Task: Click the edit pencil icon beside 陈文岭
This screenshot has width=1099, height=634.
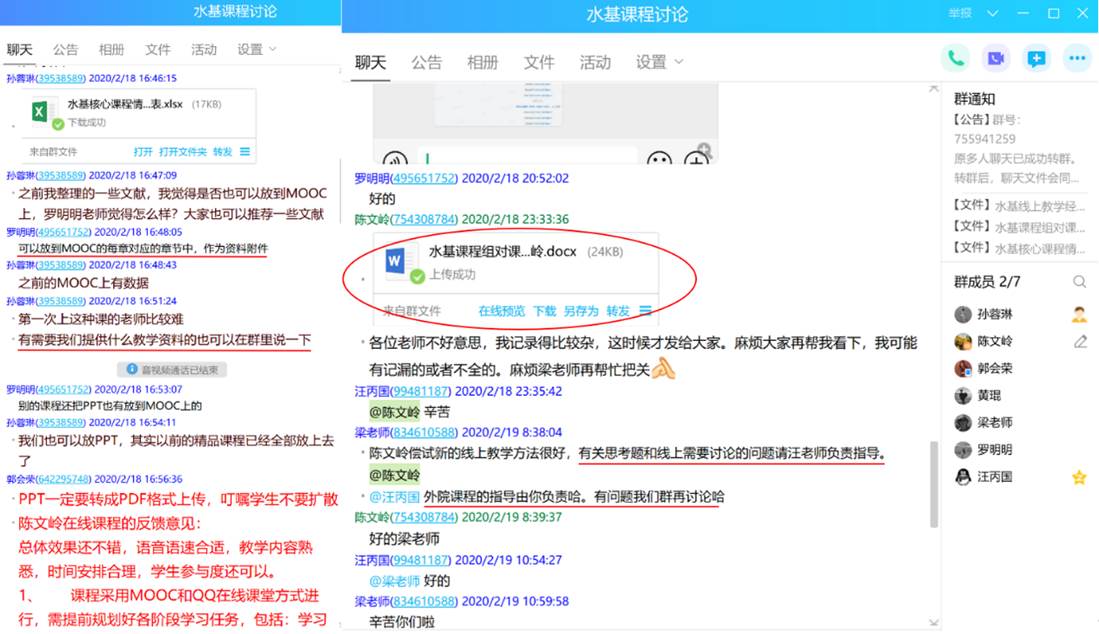Action: [x=1079, y=342]
